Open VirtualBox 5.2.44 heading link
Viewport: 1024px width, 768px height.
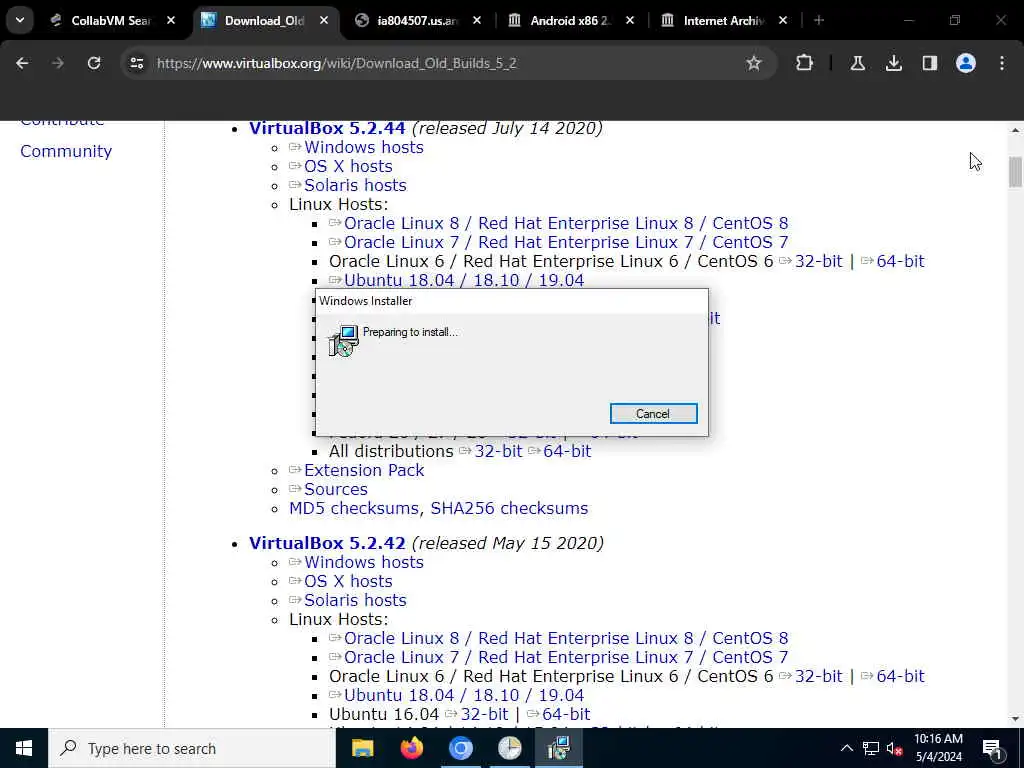(327, 128)
